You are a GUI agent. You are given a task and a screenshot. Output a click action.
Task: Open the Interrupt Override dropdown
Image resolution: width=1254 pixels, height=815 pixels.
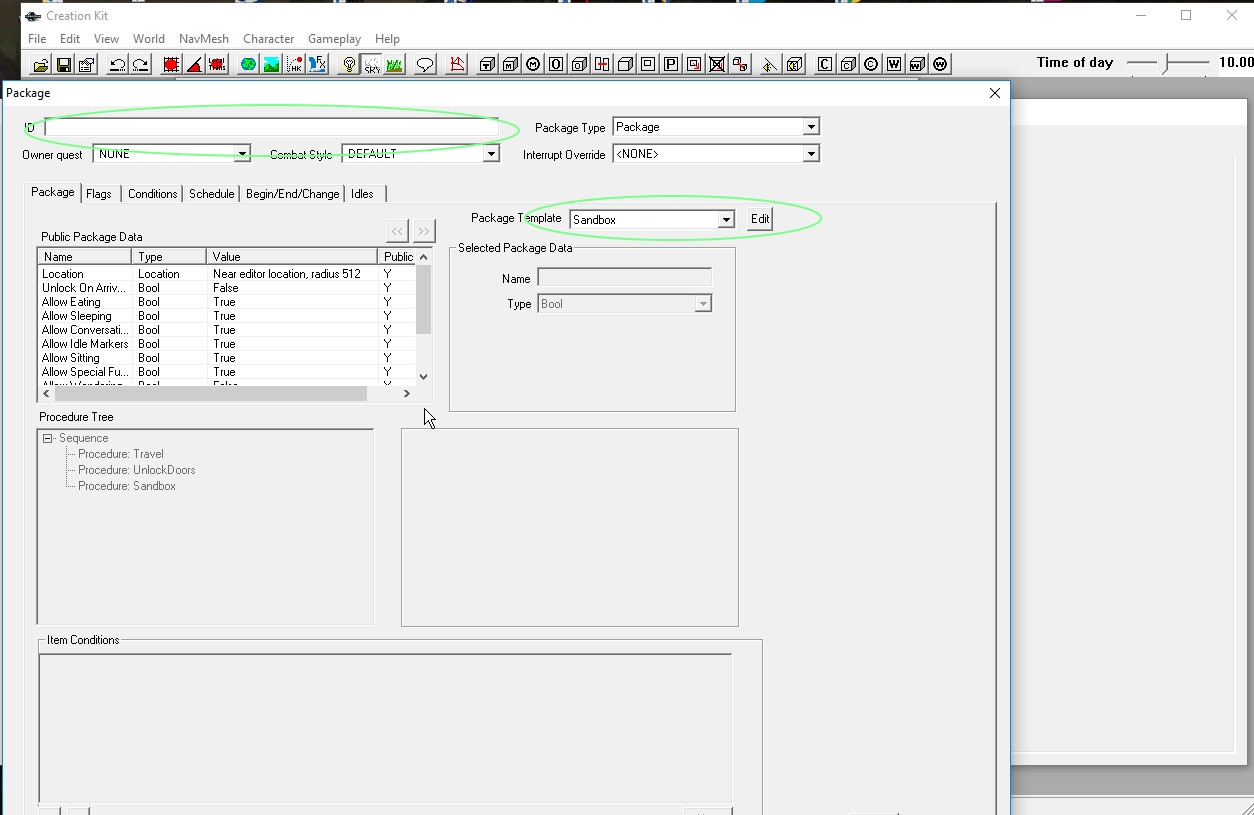(811, 154)
